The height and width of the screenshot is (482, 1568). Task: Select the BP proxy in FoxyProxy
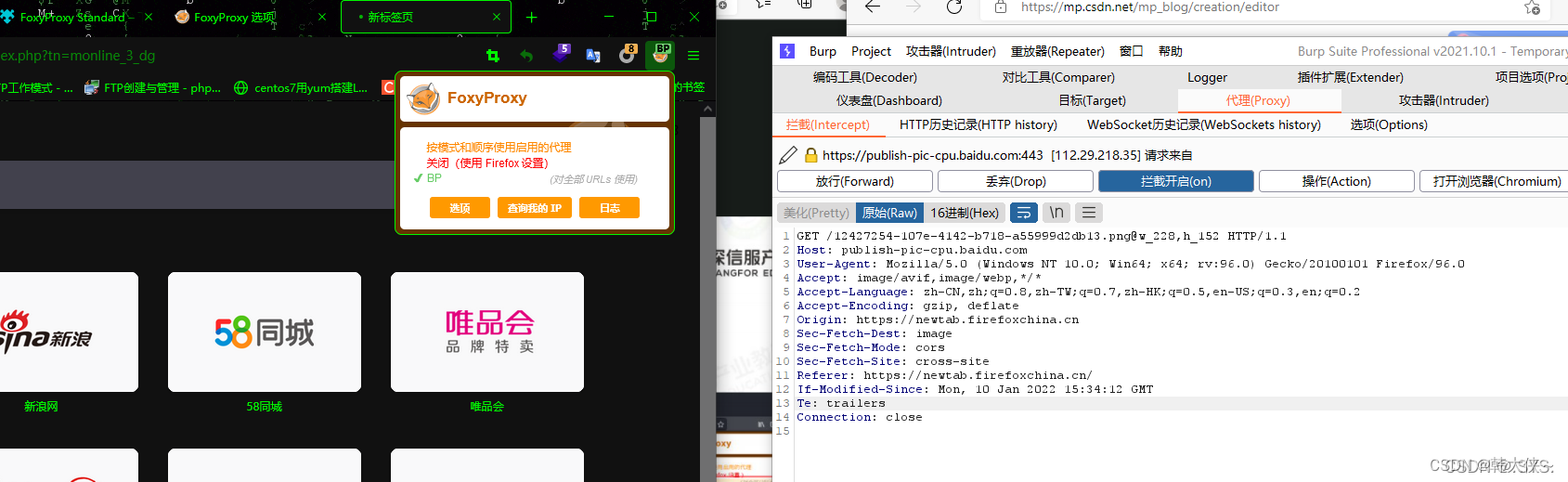point(434,178)
